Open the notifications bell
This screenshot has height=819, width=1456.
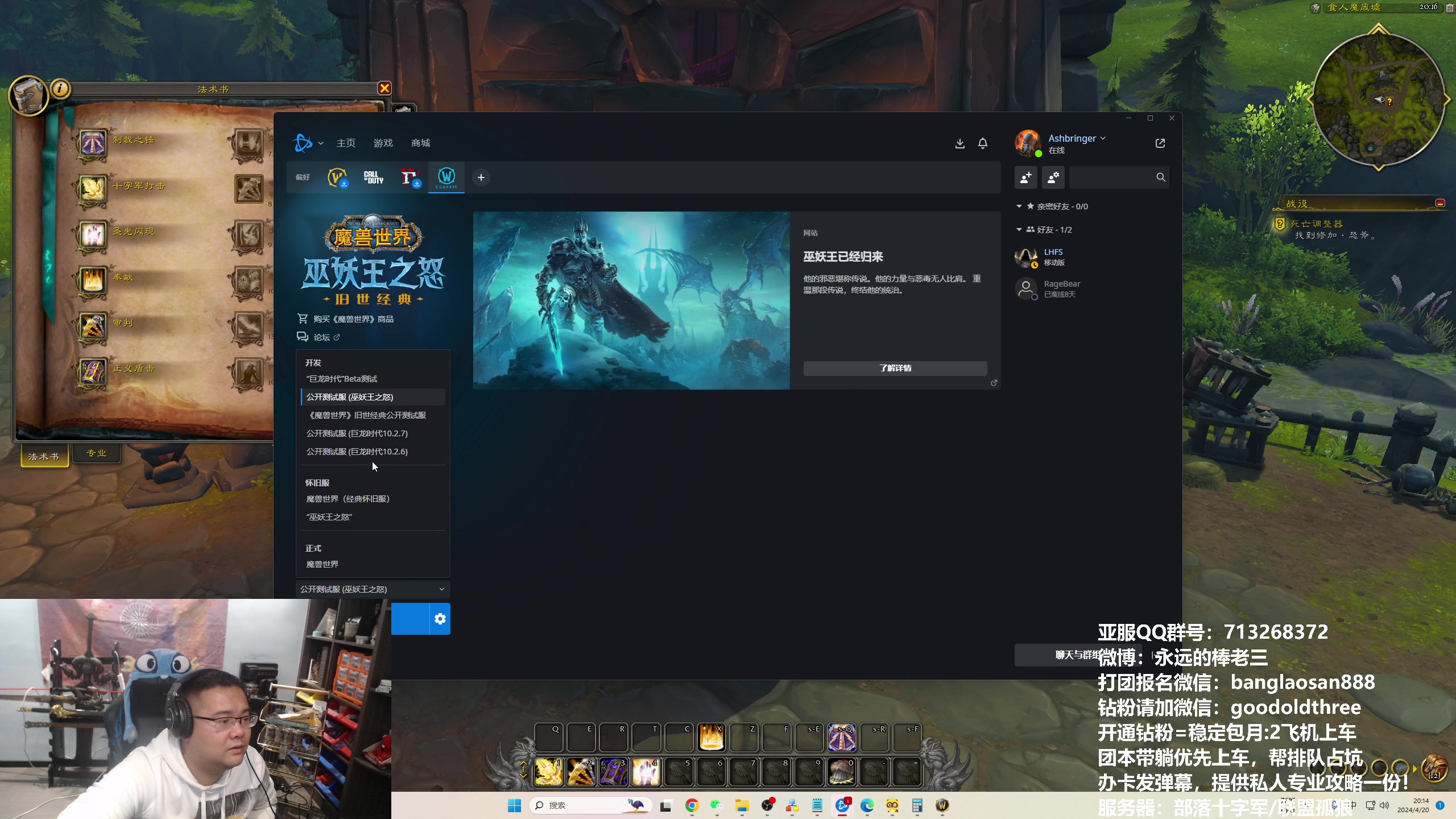982,143
